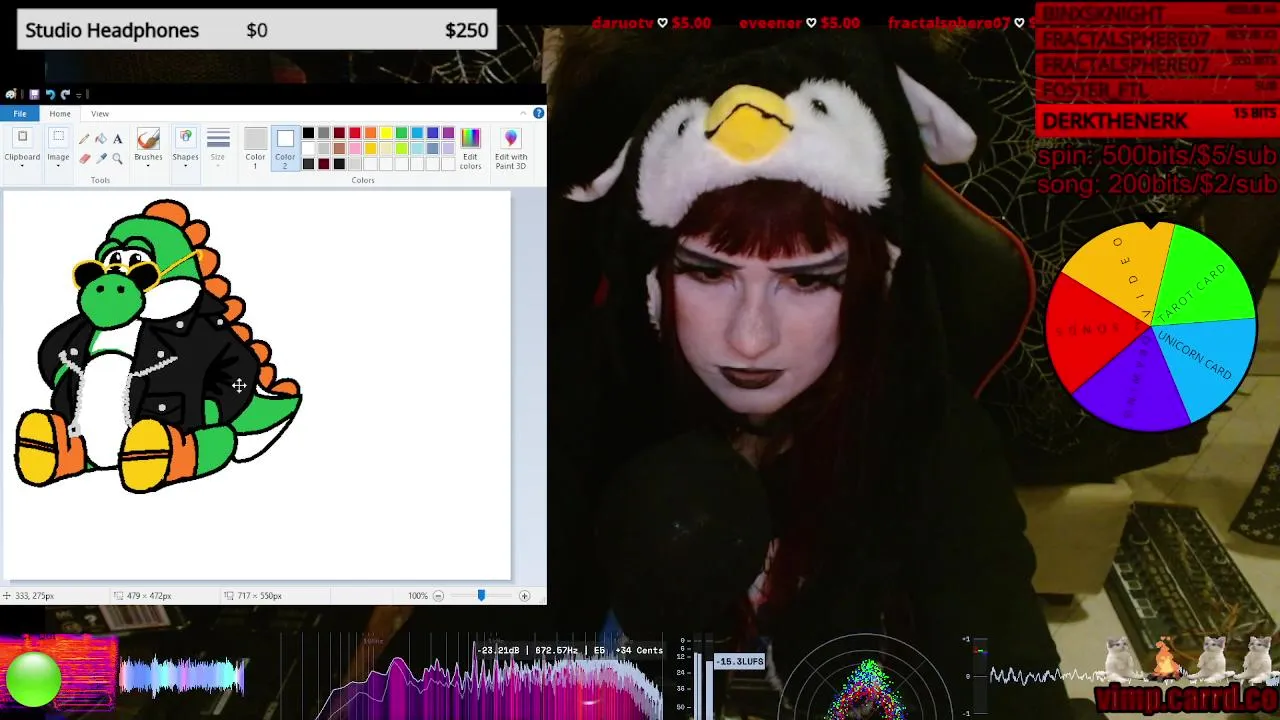
Task: Collapse the ribbon with the chevron
Action: [523, 113]
